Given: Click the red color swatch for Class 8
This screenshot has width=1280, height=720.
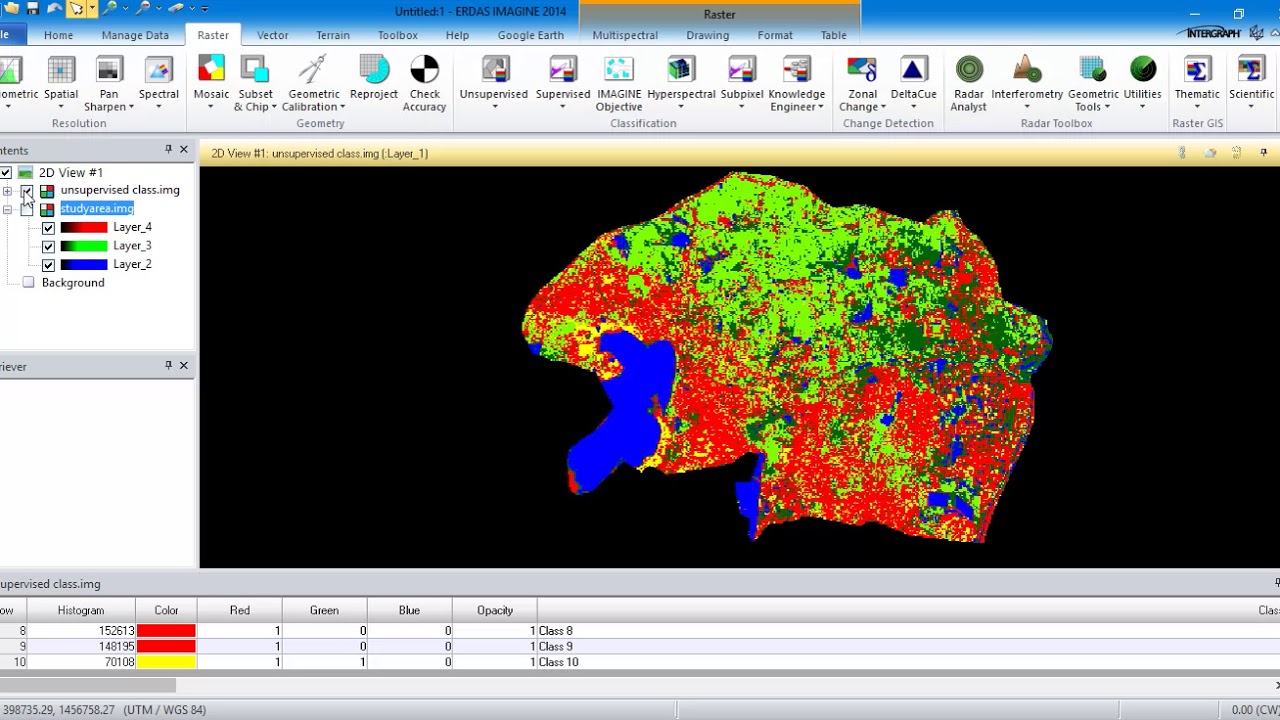Looking at the screenshot, I should click(166, 631).
